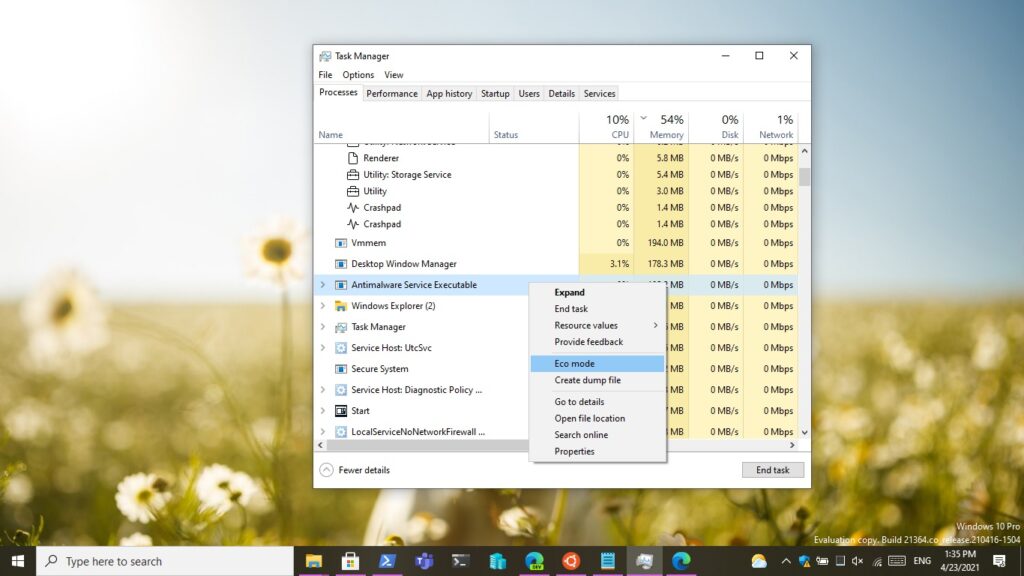Expand Service Host: Diagnostic Policy entry

coord(322,390)
